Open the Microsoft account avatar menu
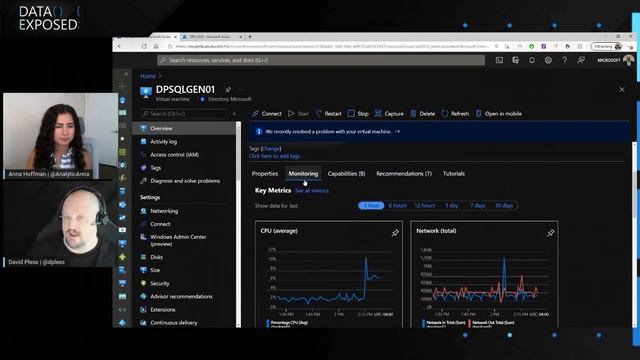 628,60
